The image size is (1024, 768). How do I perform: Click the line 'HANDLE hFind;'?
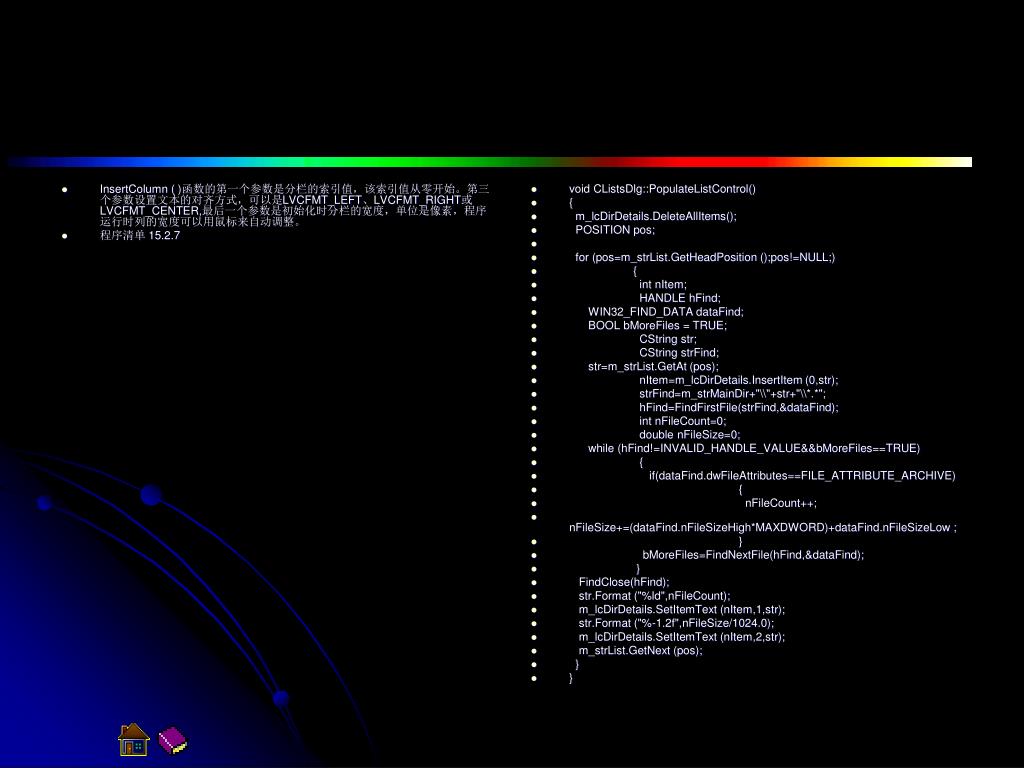[680, 298]
